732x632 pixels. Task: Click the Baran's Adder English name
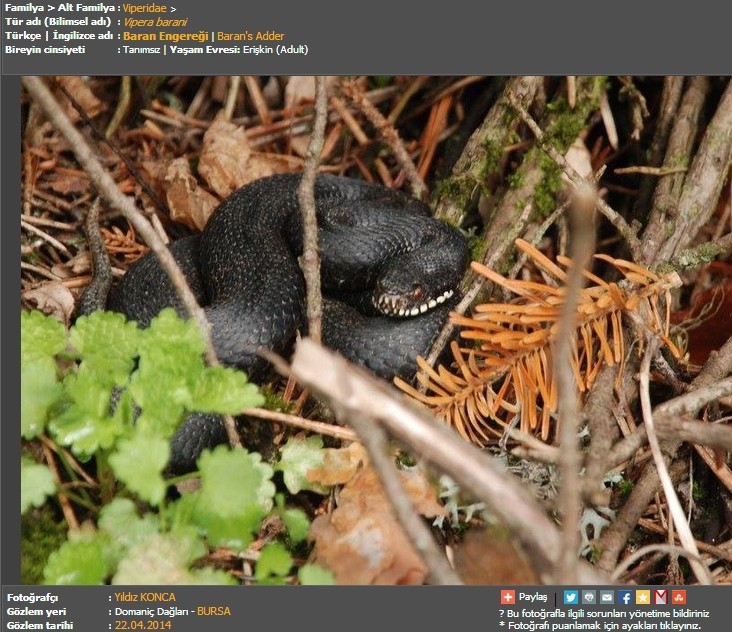pyautogui.click(x=251, y=36)
